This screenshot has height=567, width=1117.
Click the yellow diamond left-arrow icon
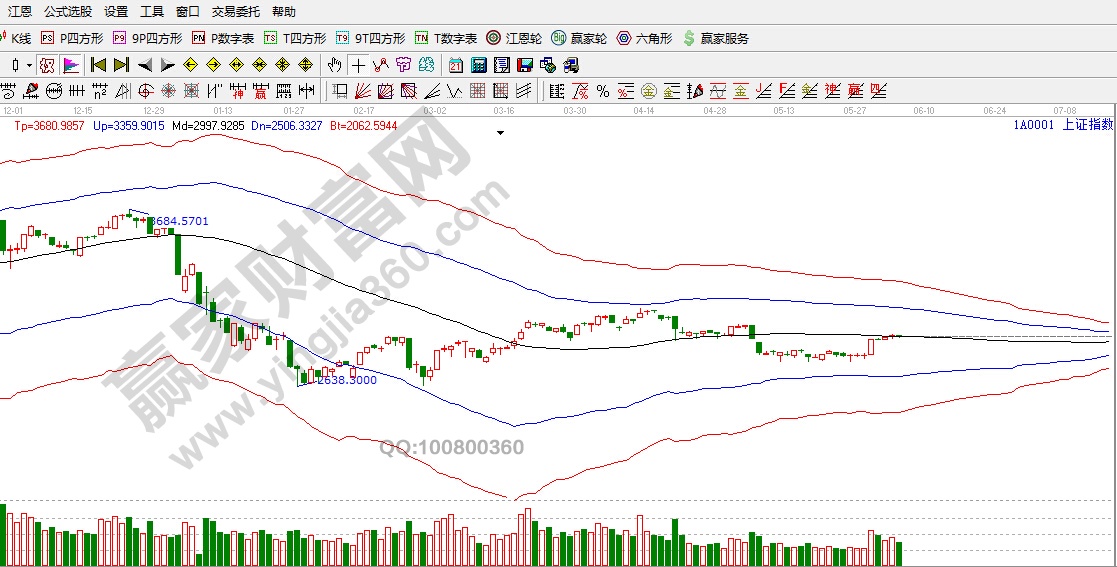click(190, 65)
